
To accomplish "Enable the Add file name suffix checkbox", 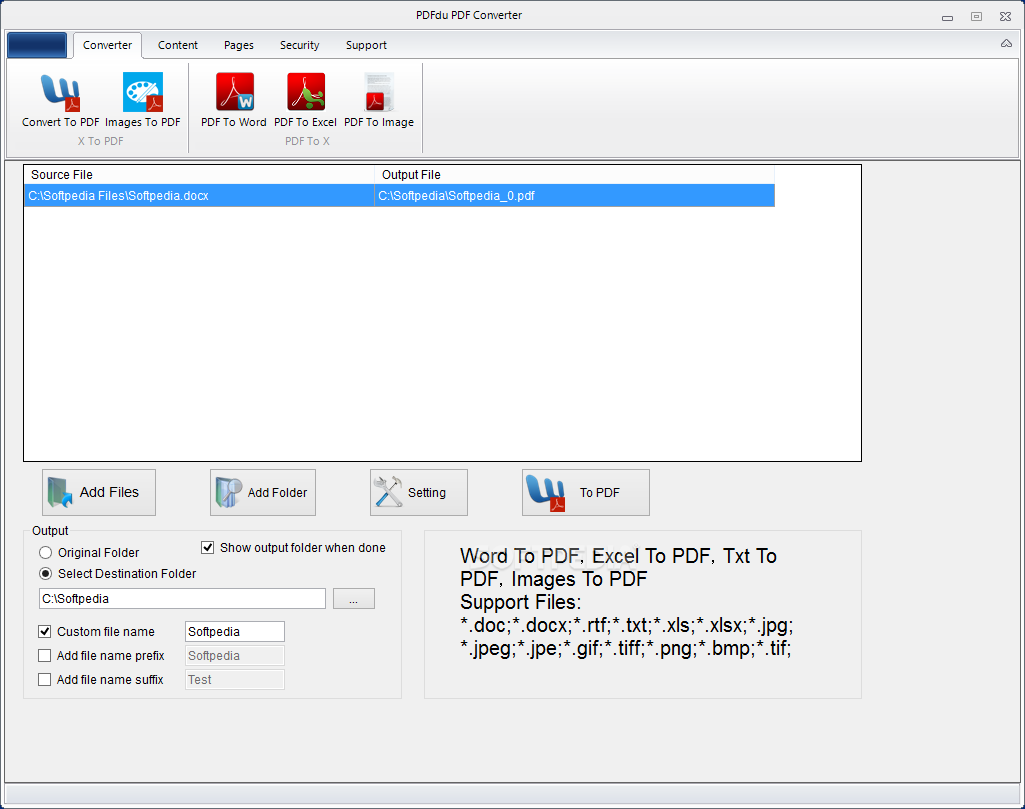I will tap(44, 680).
